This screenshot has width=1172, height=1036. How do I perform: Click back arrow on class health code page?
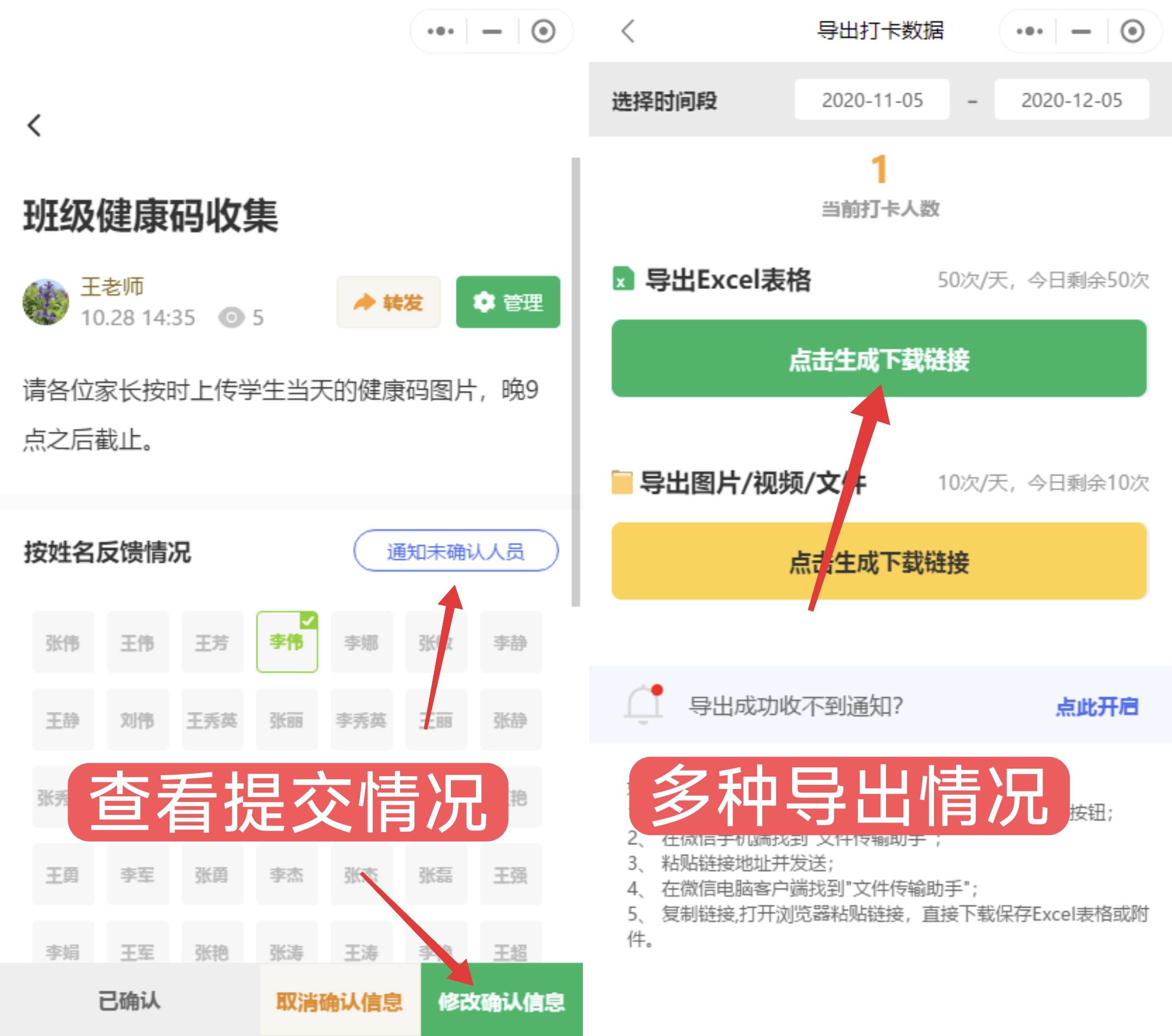click(35, 125)
